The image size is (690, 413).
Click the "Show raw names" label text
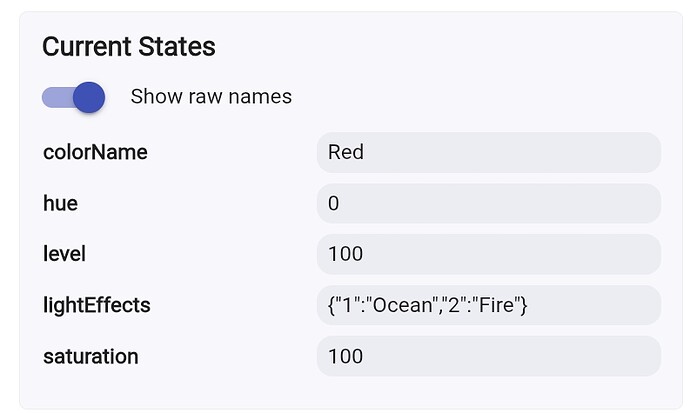pos(211,97)
